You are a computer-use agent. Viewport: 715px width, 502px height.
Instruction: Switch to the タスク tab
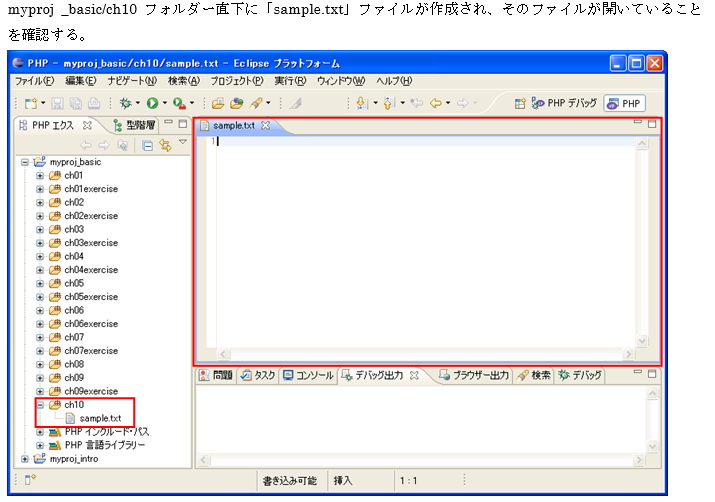click(258, 375)
